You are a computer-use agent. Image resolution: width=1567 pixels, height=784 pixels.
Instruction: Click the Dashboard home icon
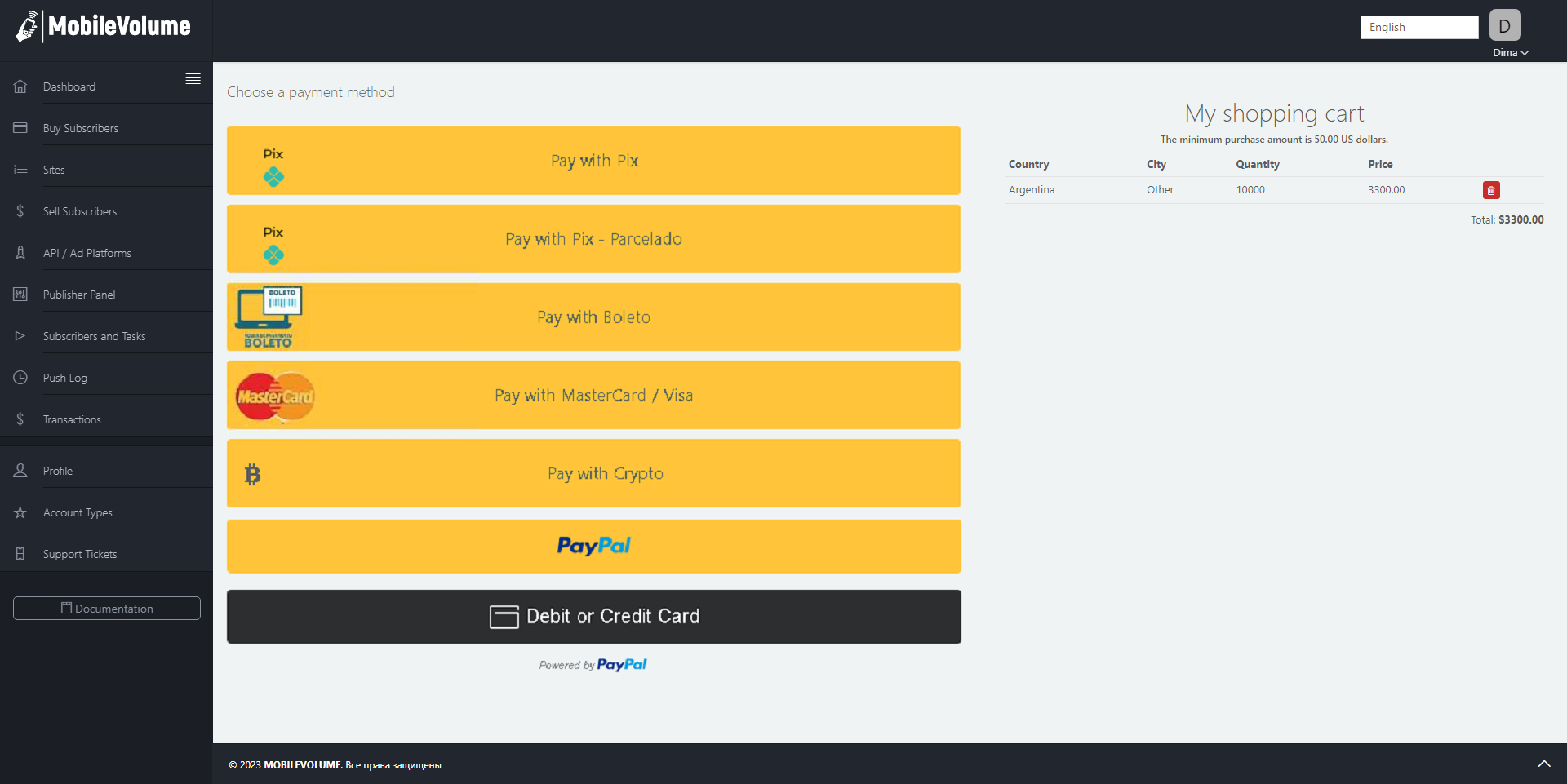click(x=20, y=86)
